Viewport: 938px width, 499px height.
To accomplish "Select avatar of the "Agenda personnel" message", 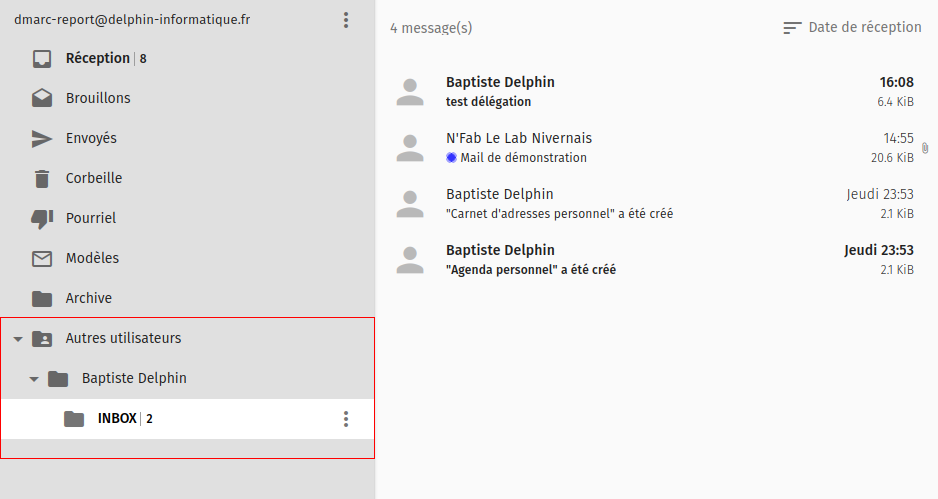I will tap(410, 260).
